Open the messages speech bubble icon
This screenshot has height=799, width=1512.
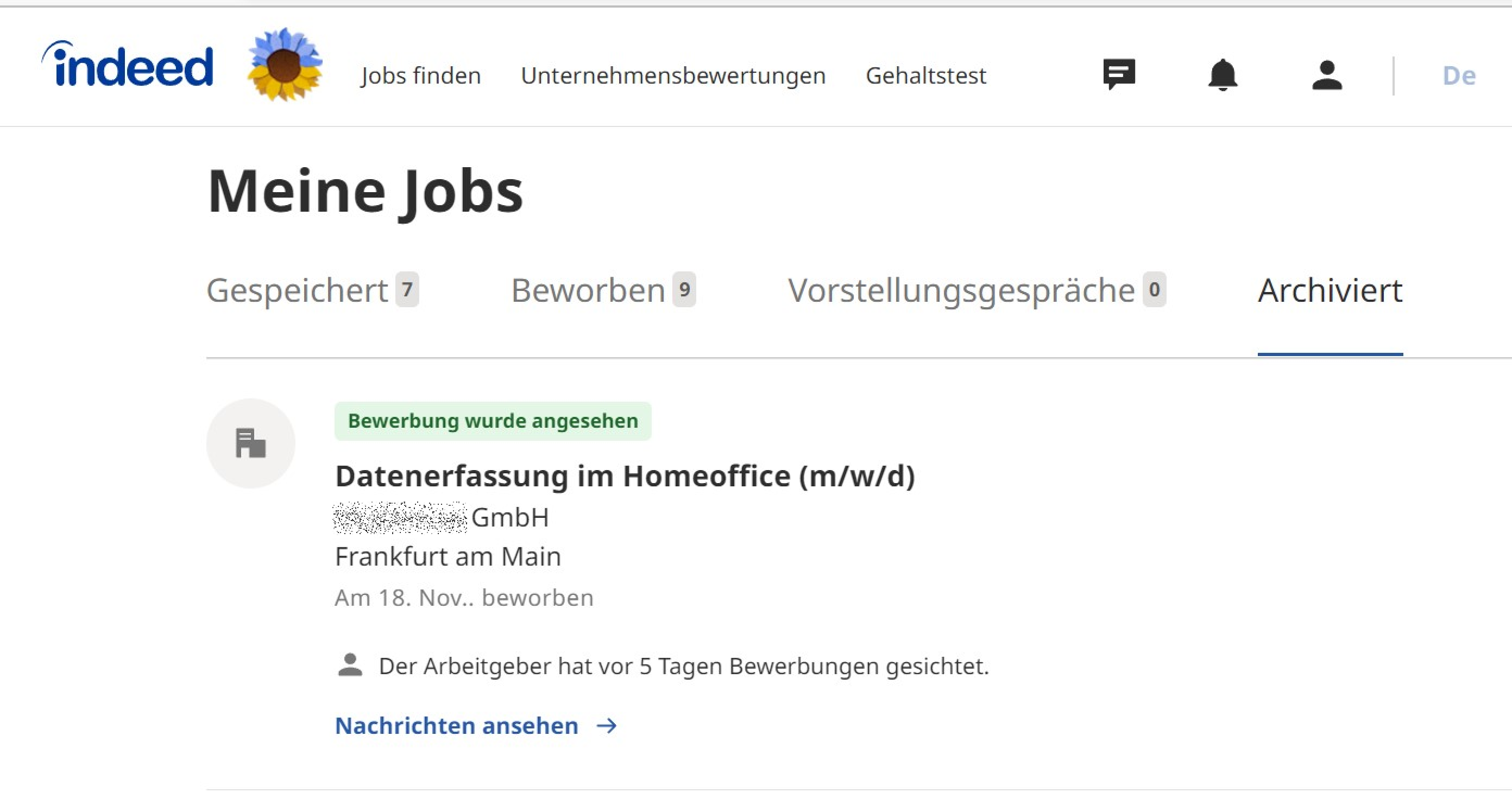point(1119,74)
